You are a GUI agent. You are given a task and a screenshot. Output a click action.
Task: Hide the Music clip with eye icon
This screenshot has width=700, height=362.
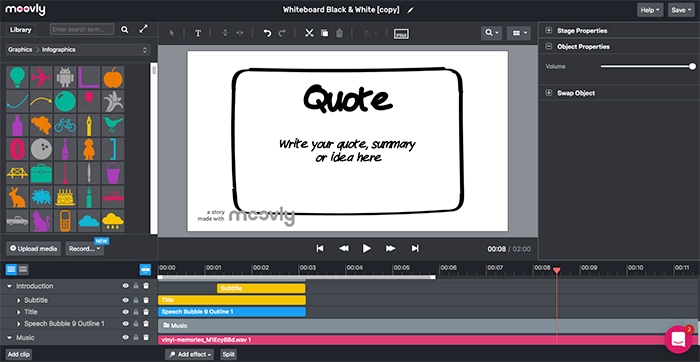click(126, 338)
